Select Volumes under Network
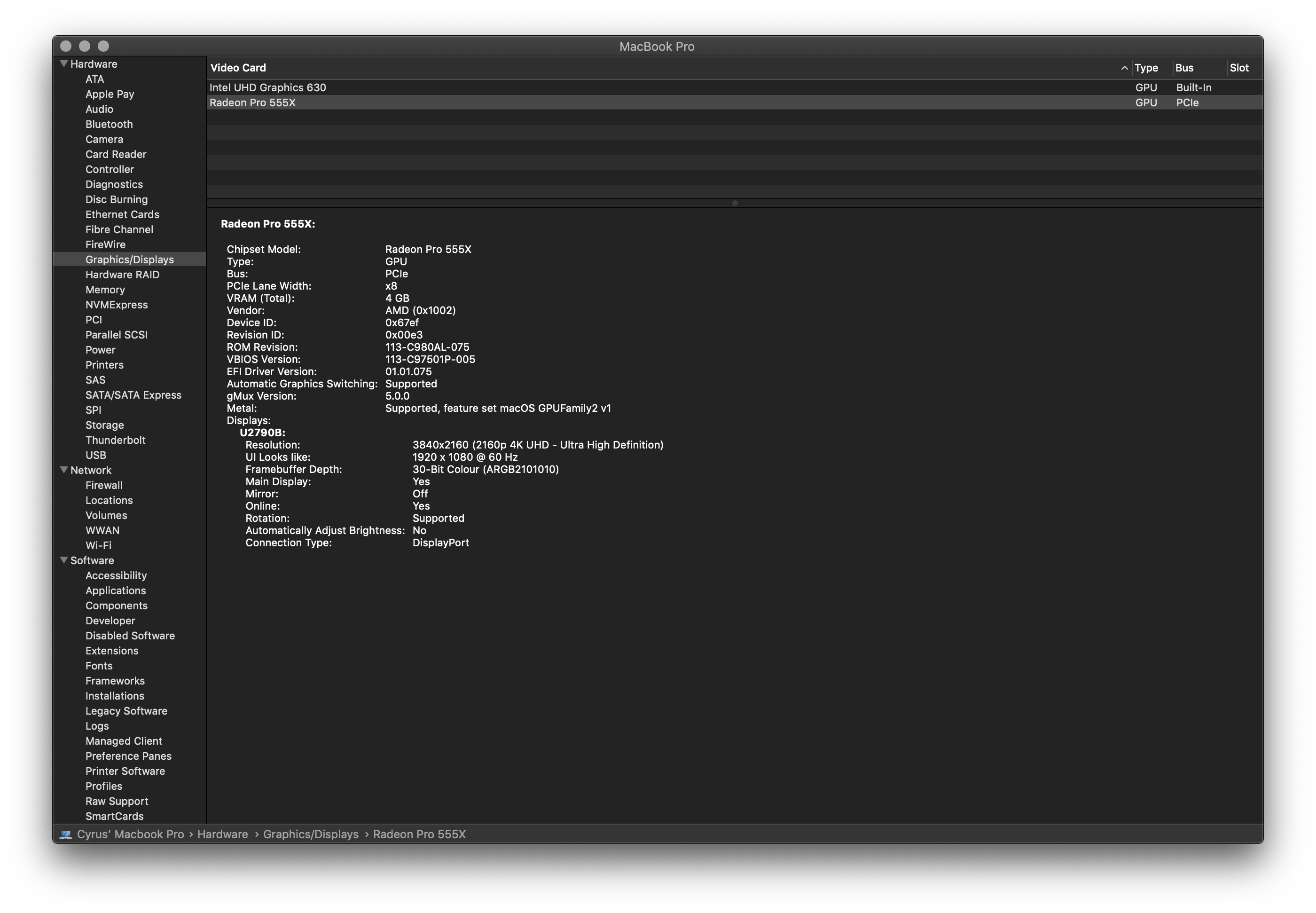Screen dimensions: 1316x913 (x=106, y=515)
